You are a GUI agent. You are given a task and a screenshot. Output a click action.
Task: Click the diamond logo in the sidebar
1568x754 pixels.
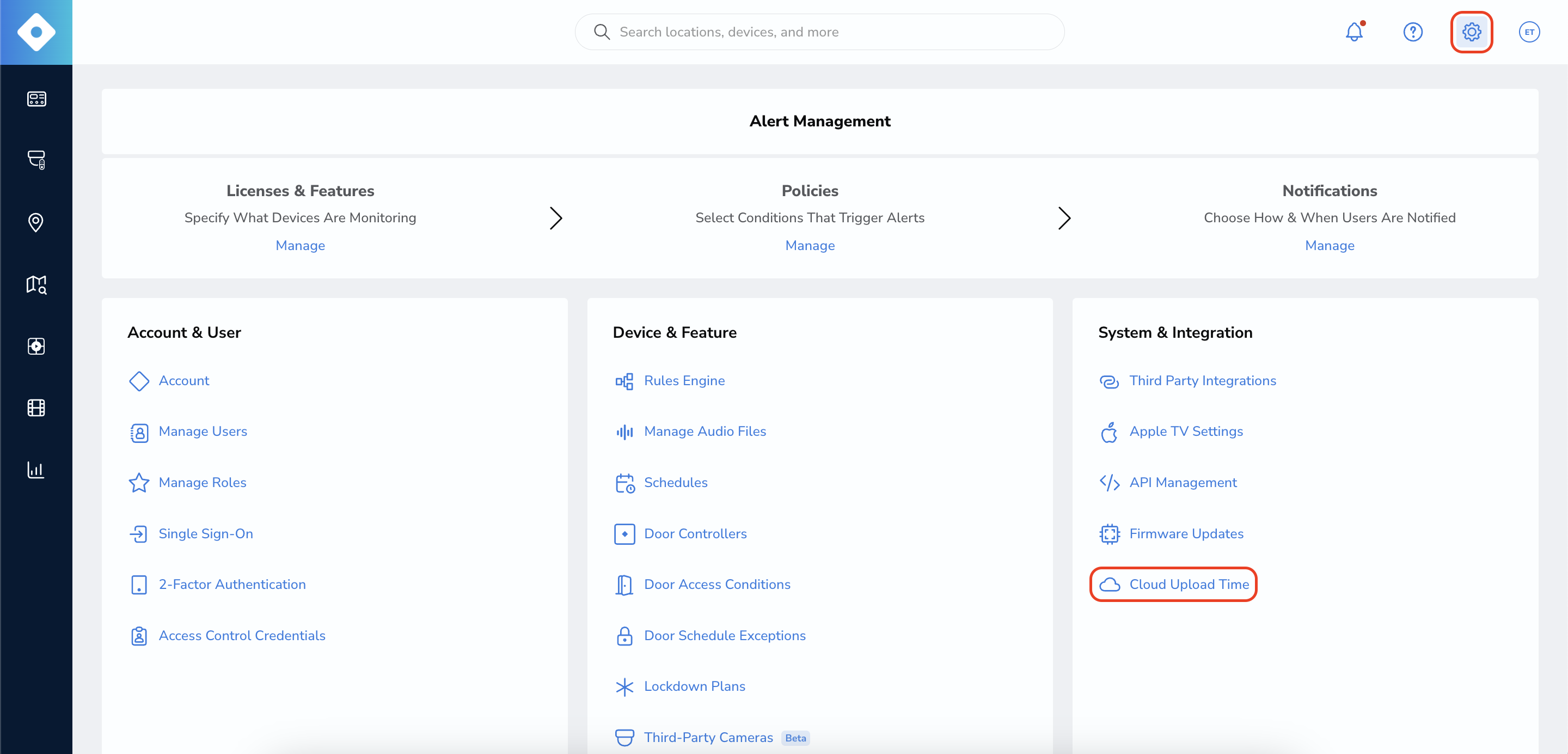pos(36,32)
